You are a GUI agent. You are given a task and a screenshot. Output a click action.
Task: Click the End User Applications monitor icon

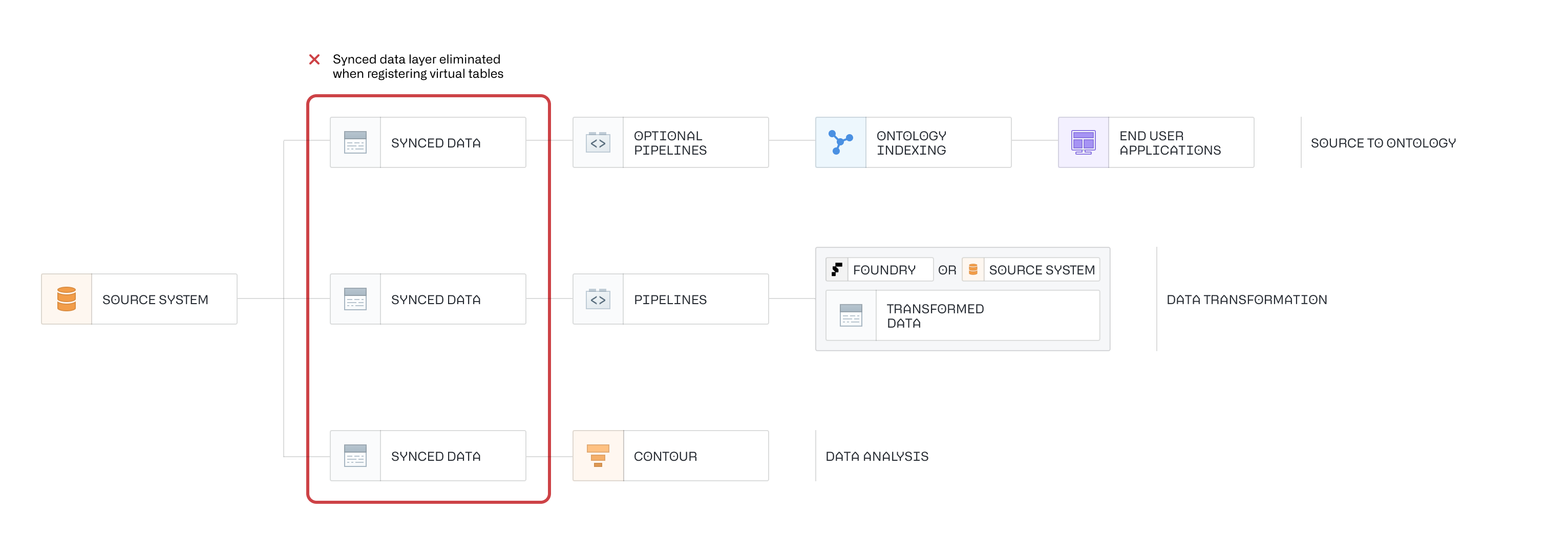coord(1083,142)
